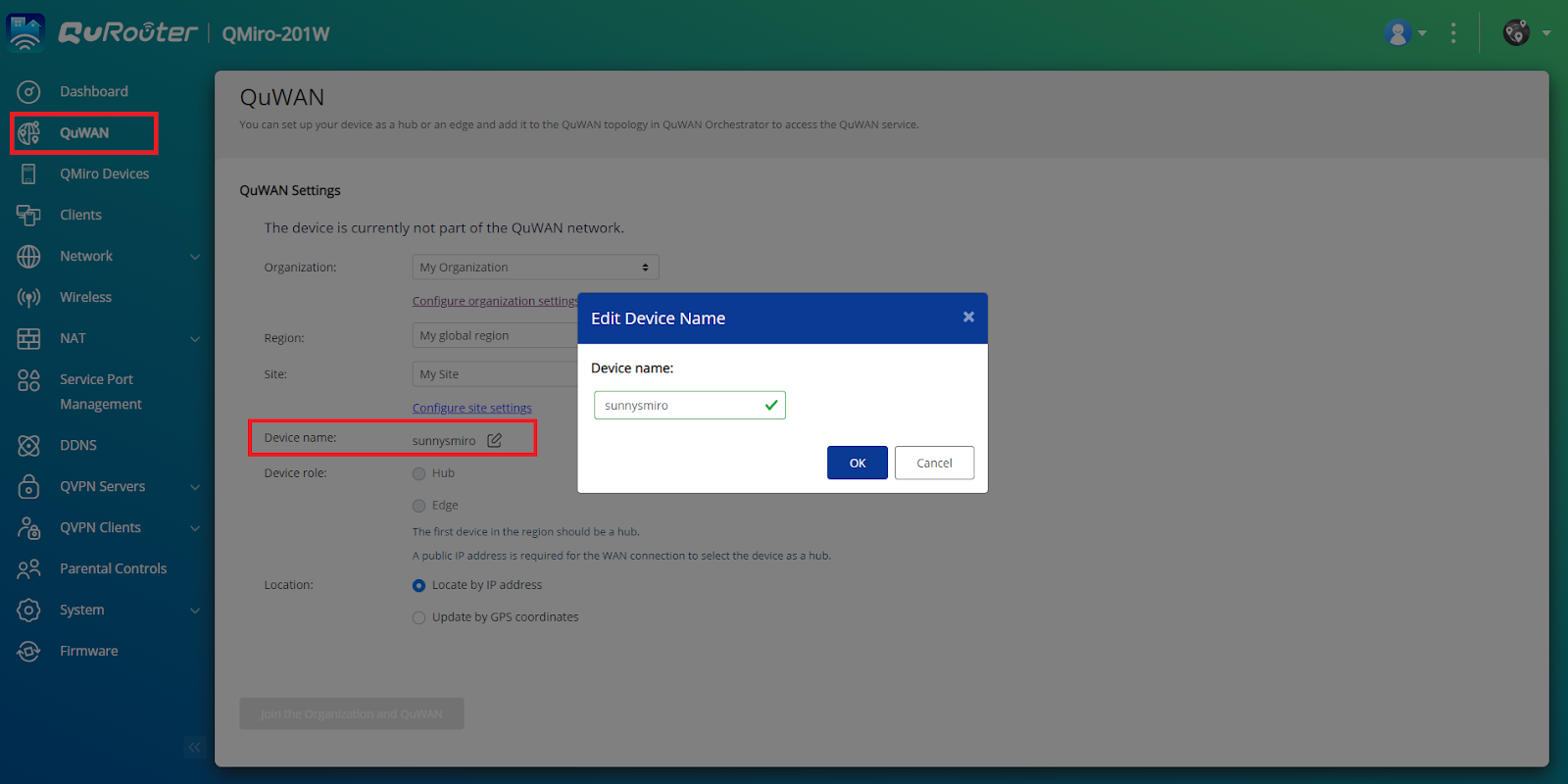Screen dimensions: 1568x784
Task: Click the QMiro Devices icon
Action: 28,174
